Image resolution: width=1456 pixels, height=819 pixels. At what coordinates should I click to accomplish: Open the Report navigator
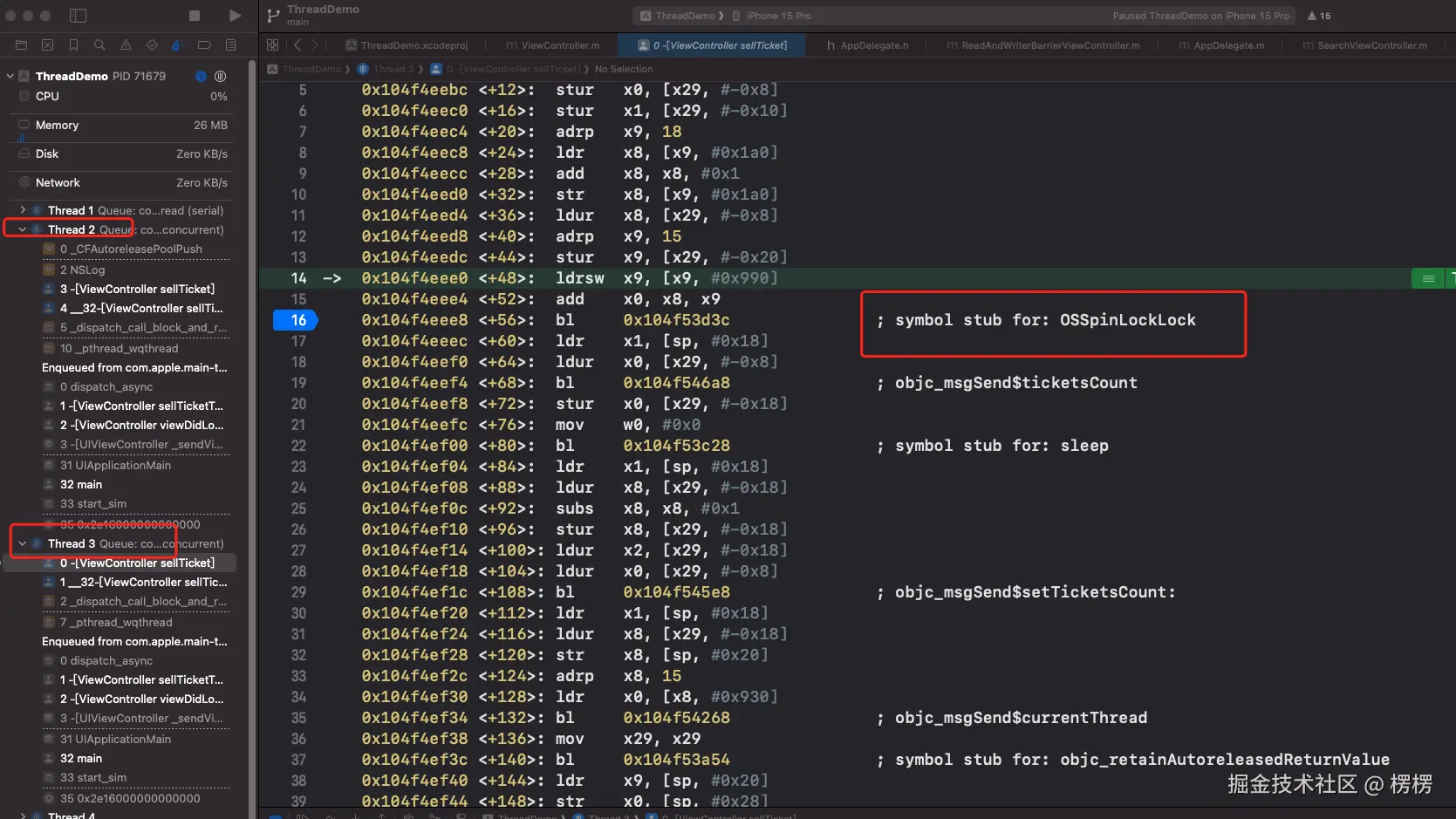(230, 45)
